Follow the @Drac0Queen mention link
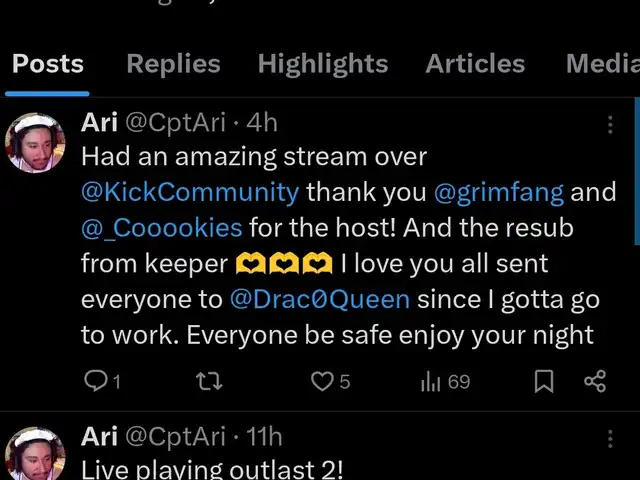Screen dimensions: 640x480 [x=319, y=299]
